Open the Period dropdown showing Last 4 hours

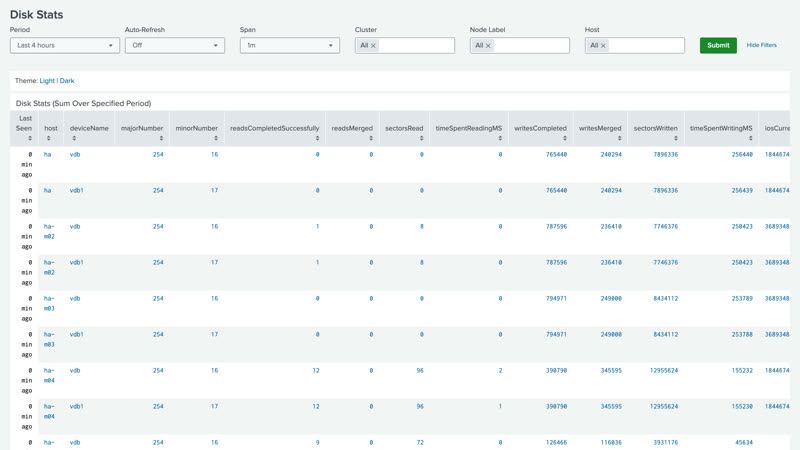click(x=65, y=45)
